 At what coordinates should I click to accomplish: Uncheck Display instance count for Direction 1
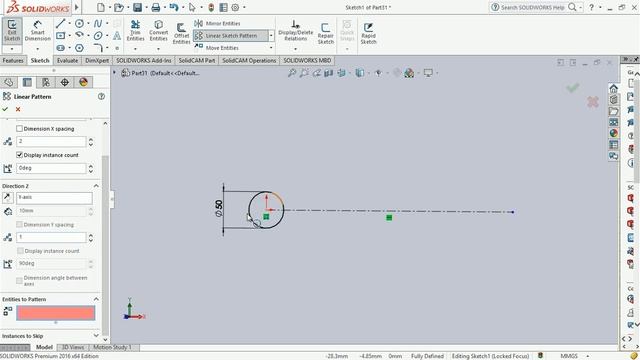(19, 155)
